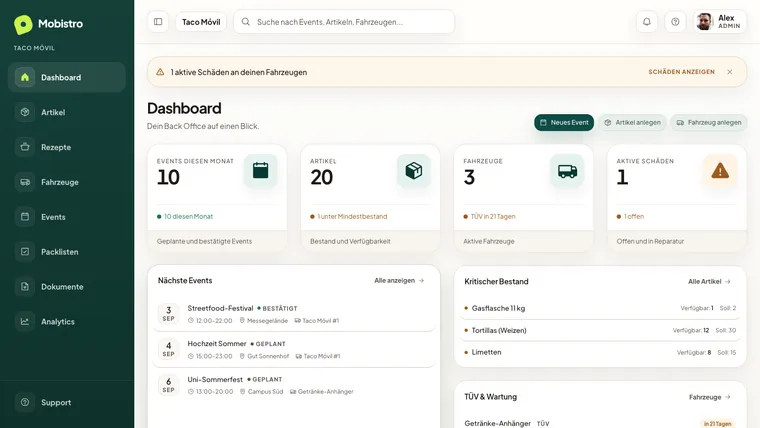Select Tortillas (Weizen) stock row
This screenshot has width=760, height=428.
pyautogui.click(x=600, y=331)
